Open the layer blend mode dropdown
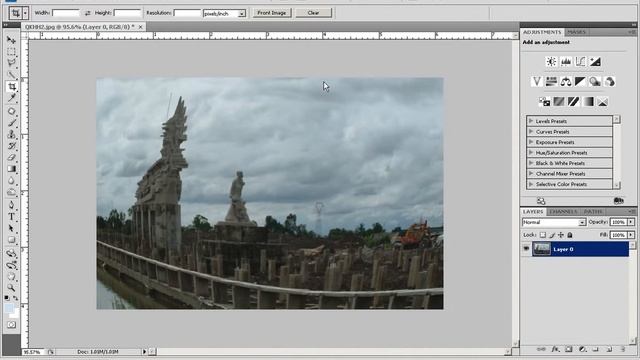The image size is (640, 360). coord(554,222)
